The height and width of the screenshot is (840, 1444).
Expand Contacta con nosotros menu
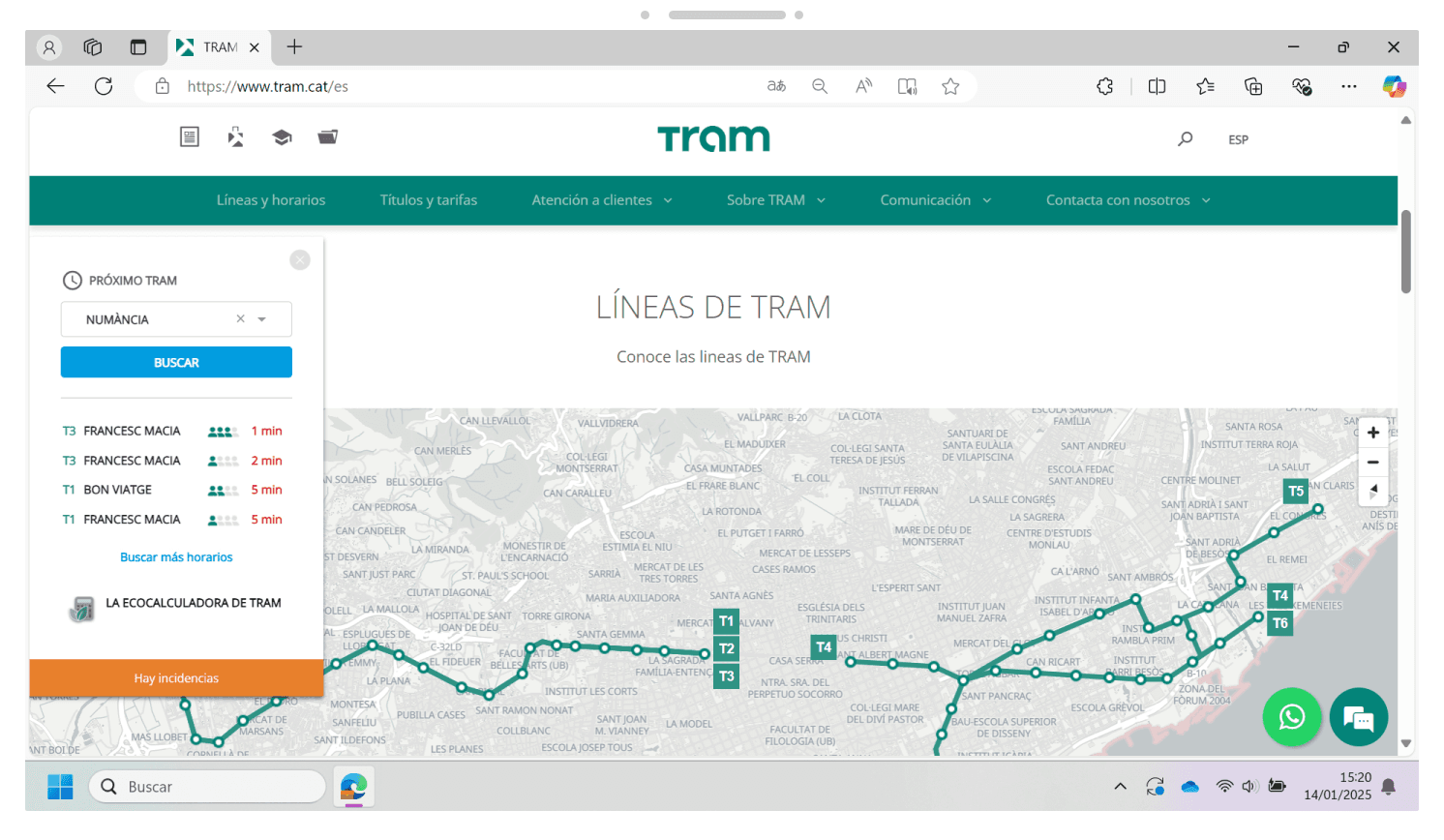[x=1128, y=200]
